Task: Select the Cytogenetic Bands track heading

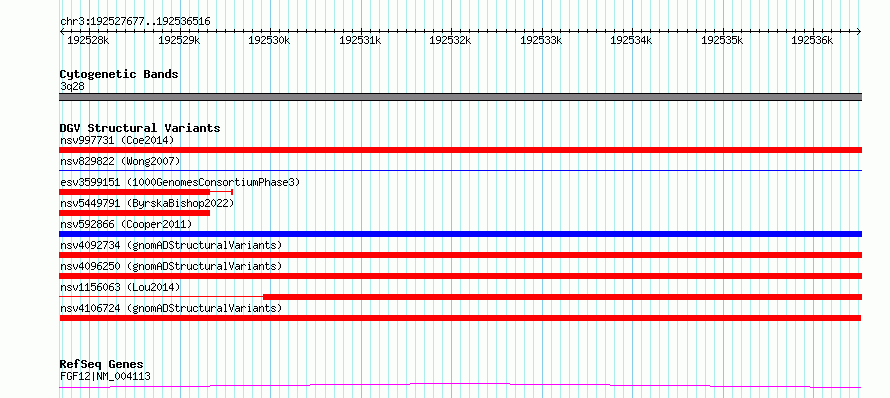Action: coord(119,74)
